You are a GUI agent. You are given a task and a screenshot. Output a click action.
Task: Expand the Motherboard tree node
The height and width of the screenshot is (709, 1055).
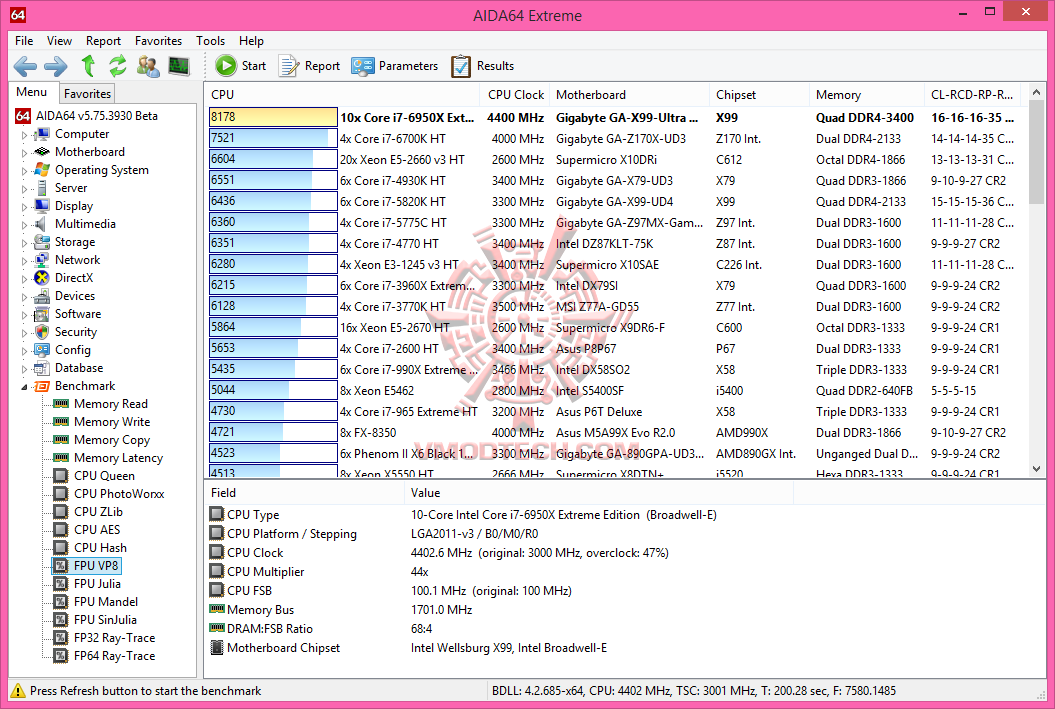(x=24, y=153)
